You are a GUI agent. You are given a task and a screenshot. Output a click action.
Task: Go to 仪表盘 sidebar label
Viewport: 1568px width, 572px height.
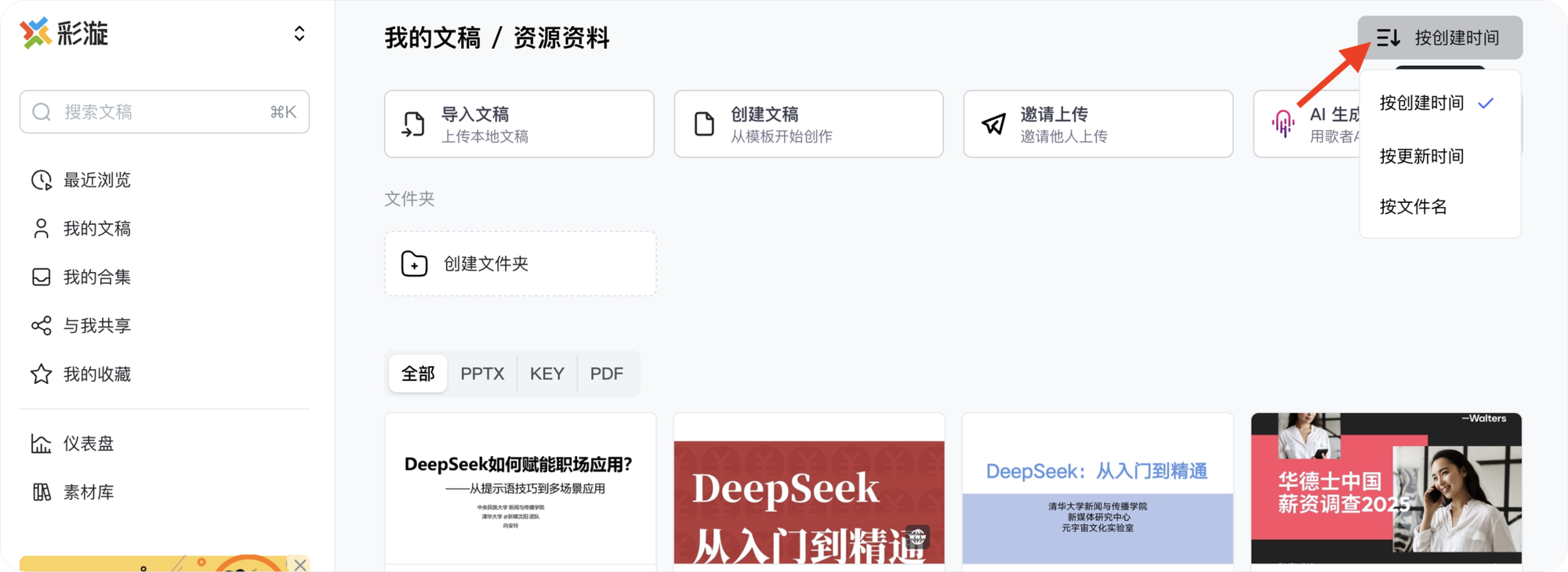click(89, 443)
